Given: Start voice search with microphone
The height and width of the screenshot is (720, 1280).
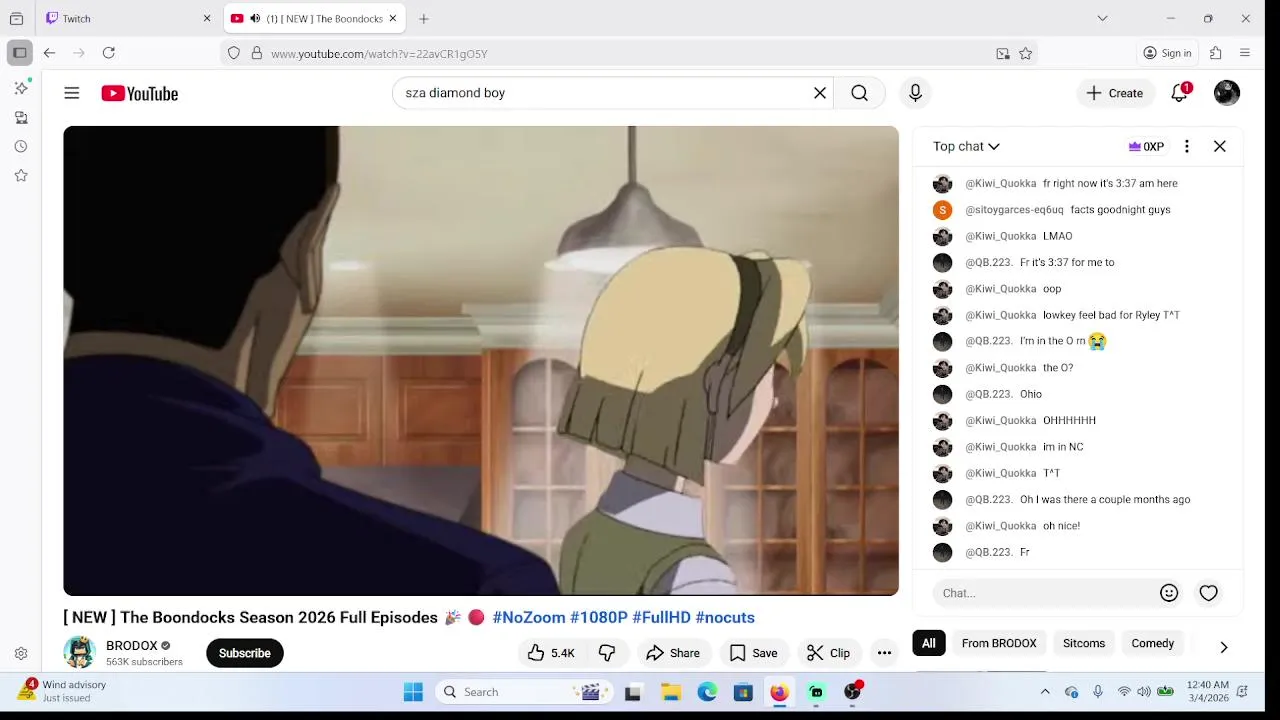Looking at the screenshot, I should [x=915, y=93].
